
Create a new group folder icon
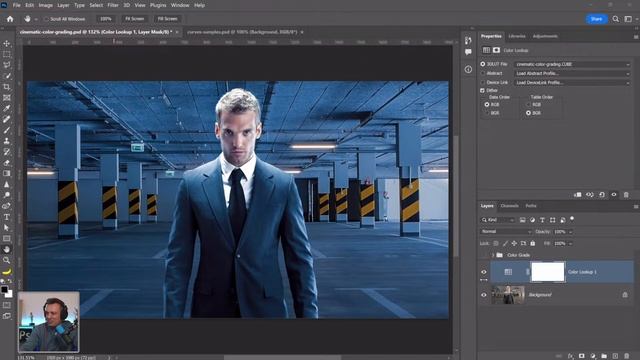pos(604,356)
